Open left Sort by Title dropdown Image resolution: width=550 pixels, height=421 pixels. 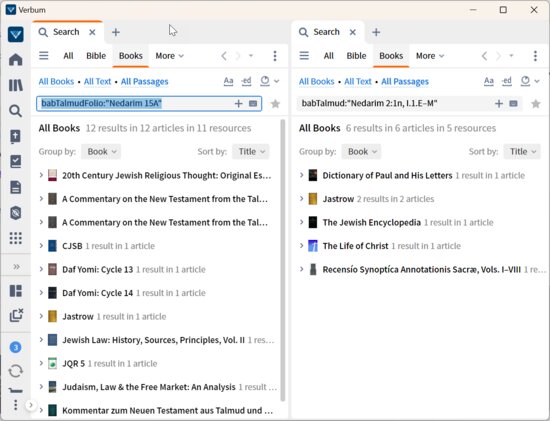pos(251,152)
